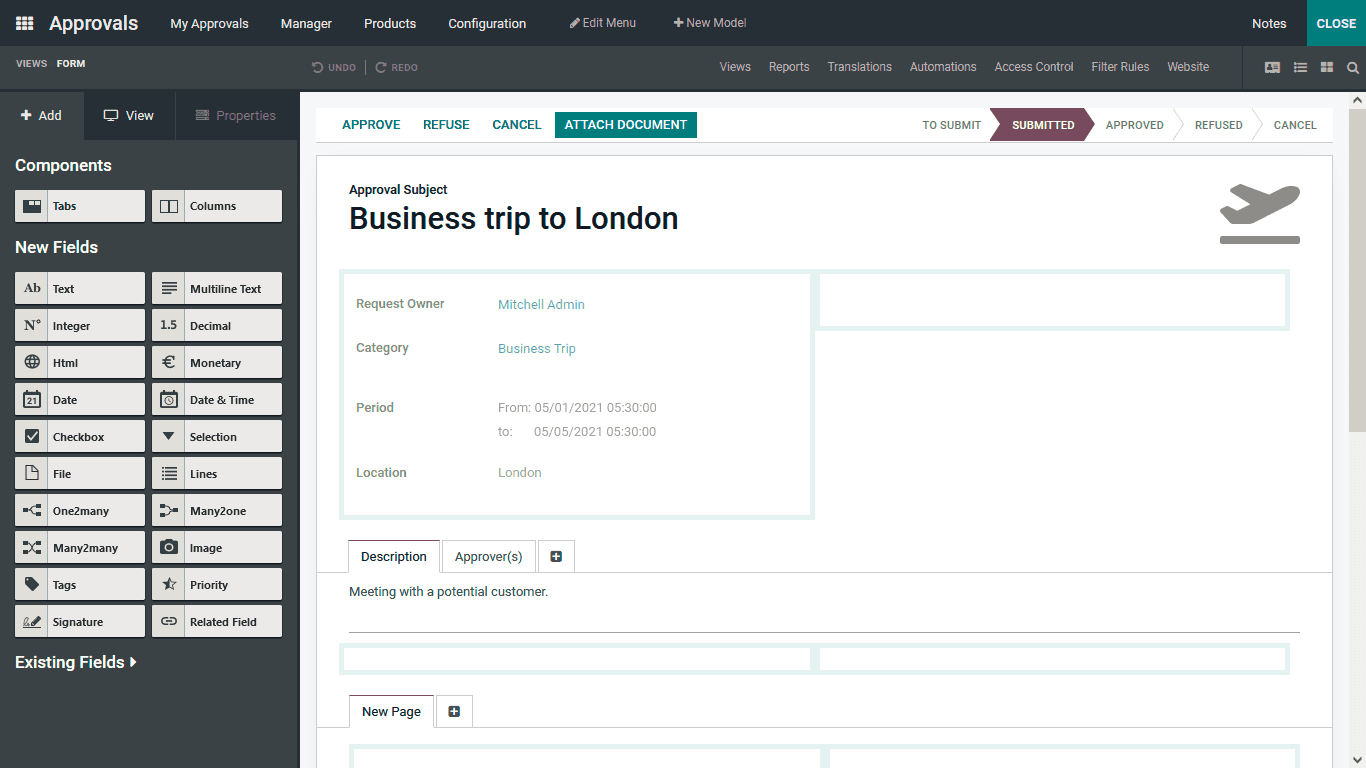Set the record stage to APPROVED

(1134, 124)
